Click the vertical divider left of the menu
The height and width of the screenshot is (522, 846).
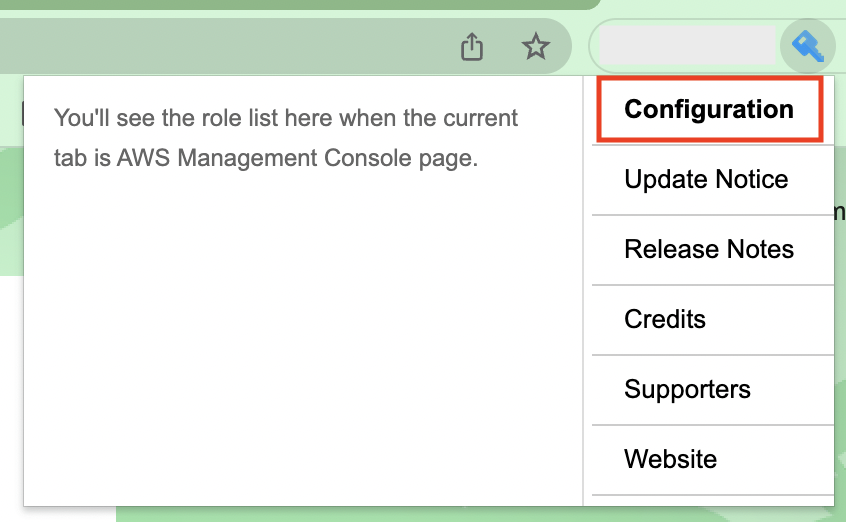(583, 300)
